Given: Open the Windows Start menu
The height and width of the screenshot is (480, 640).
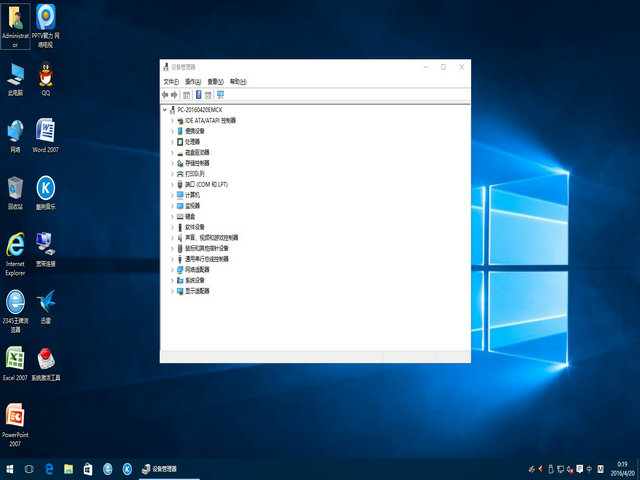Looking at the screenshot, I should tap(9, 469).
